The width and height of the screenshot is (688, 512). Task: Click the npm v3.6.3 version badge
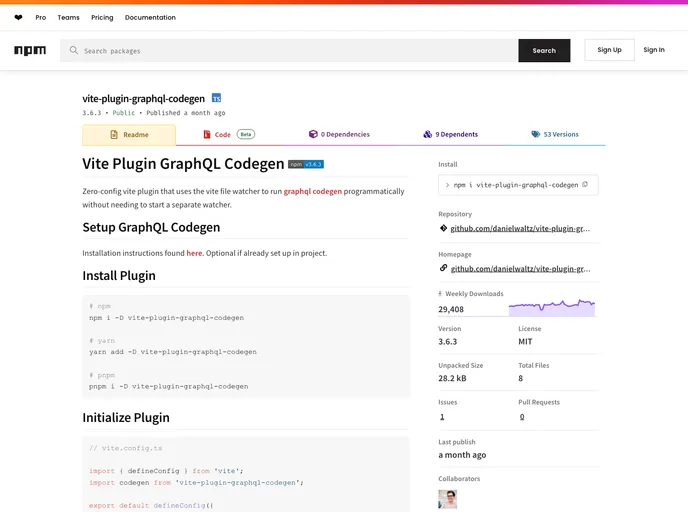tap(306, 164)
